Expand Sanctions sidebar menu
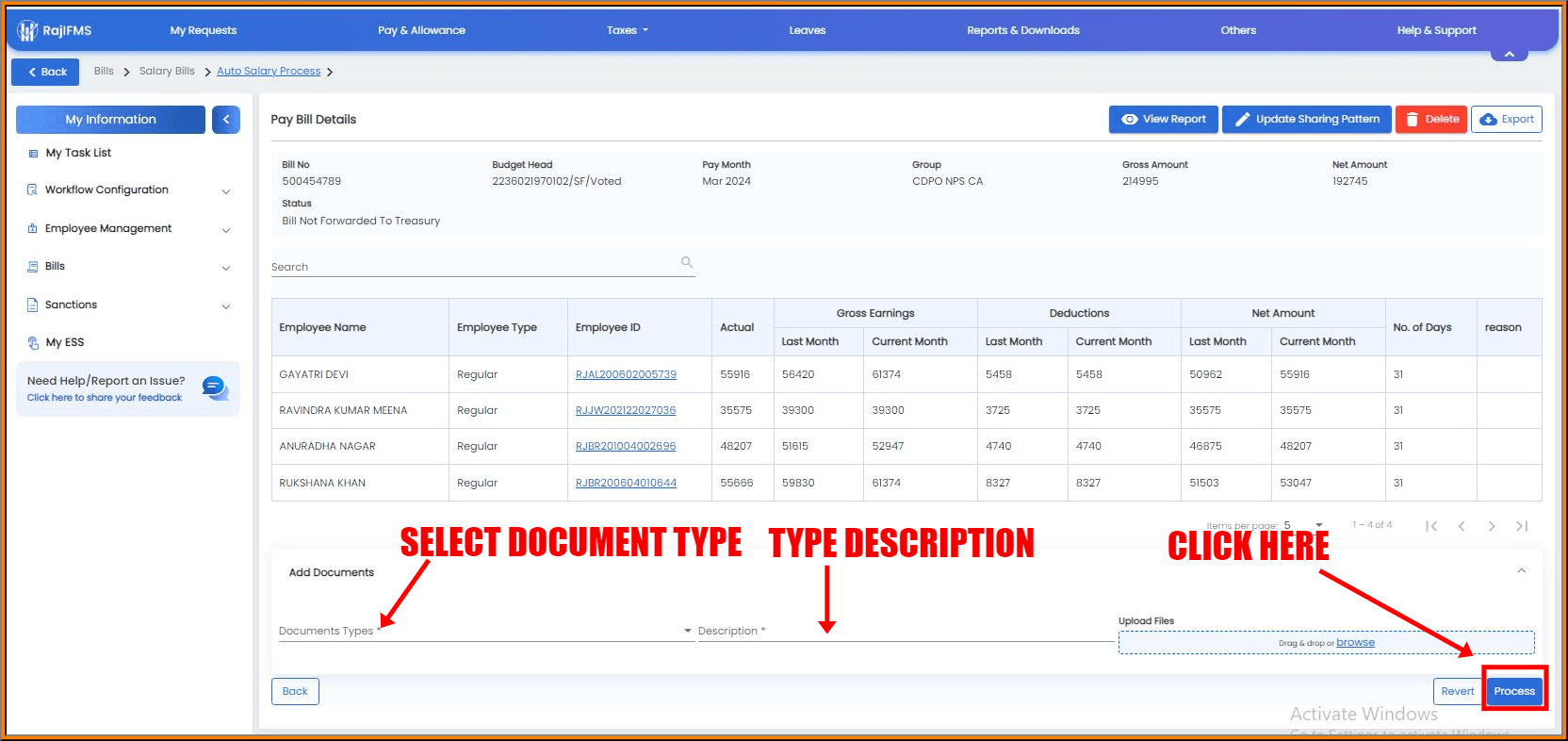 [x=226, y=306]
